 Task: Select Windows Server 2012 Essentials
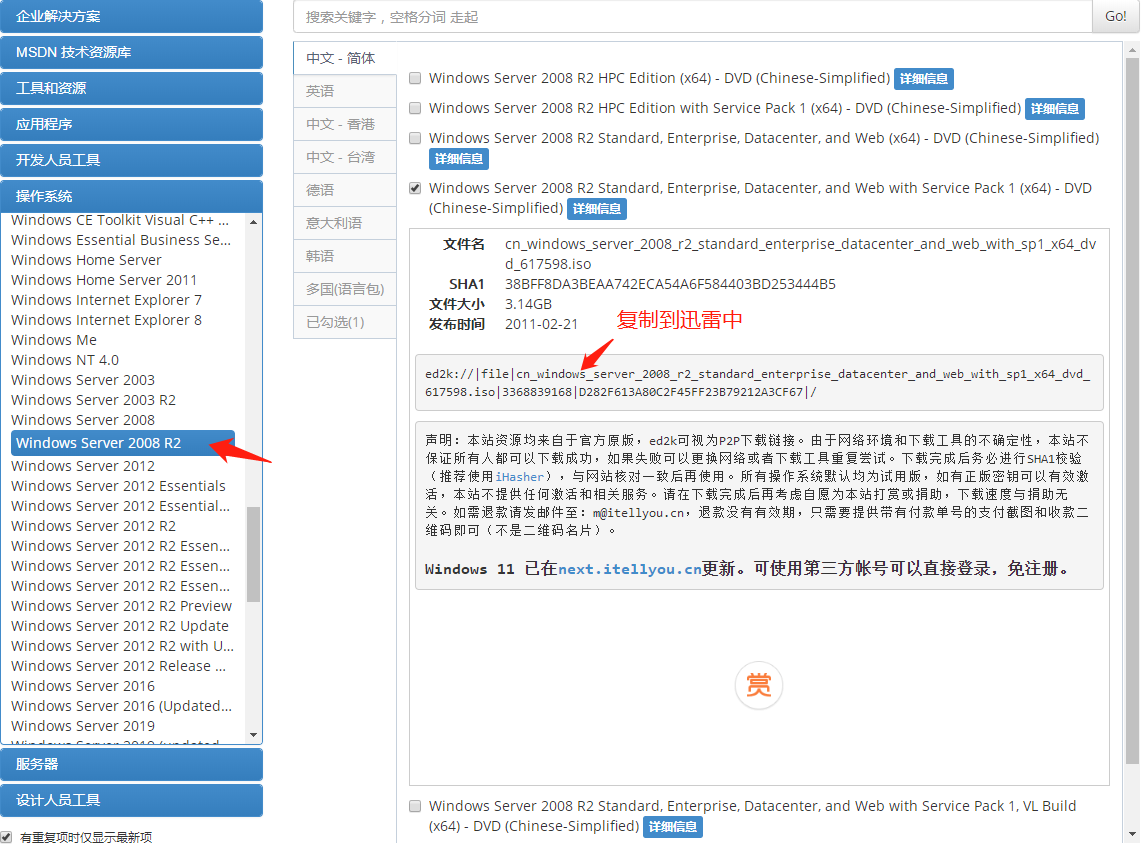point(118,486)
